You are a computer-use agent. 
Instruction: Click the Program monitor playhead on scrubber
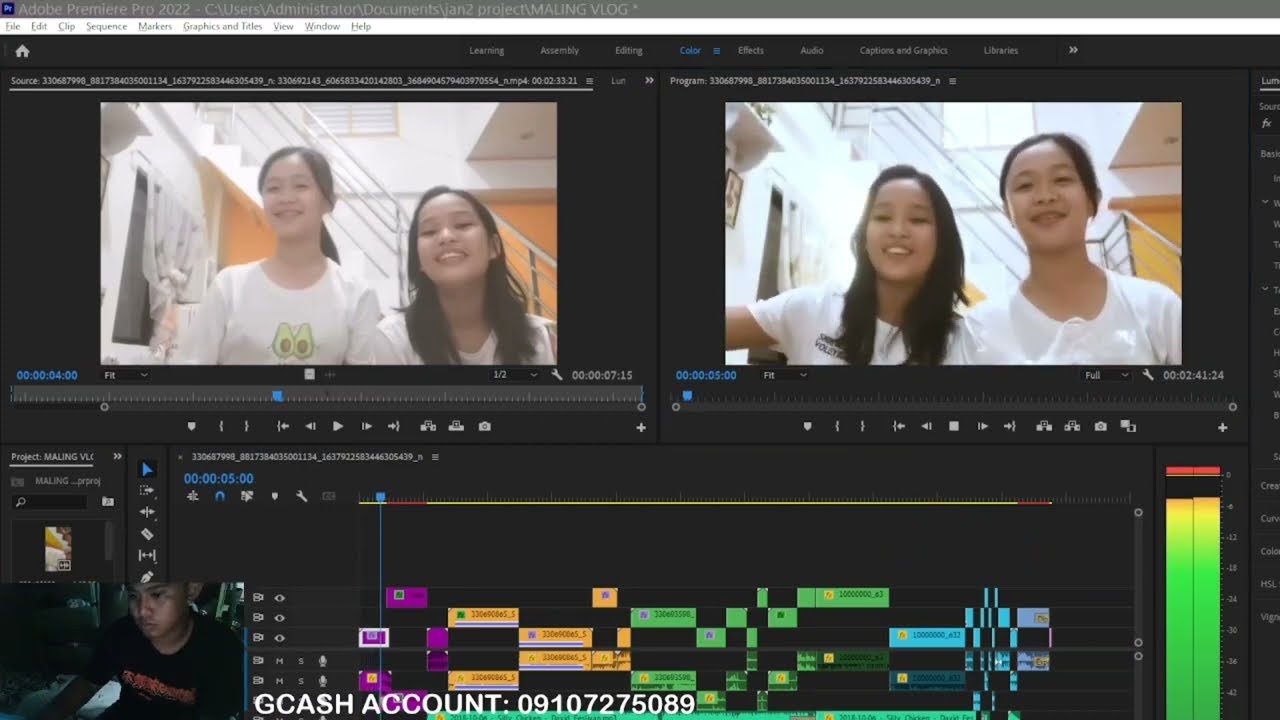point(687,396)
